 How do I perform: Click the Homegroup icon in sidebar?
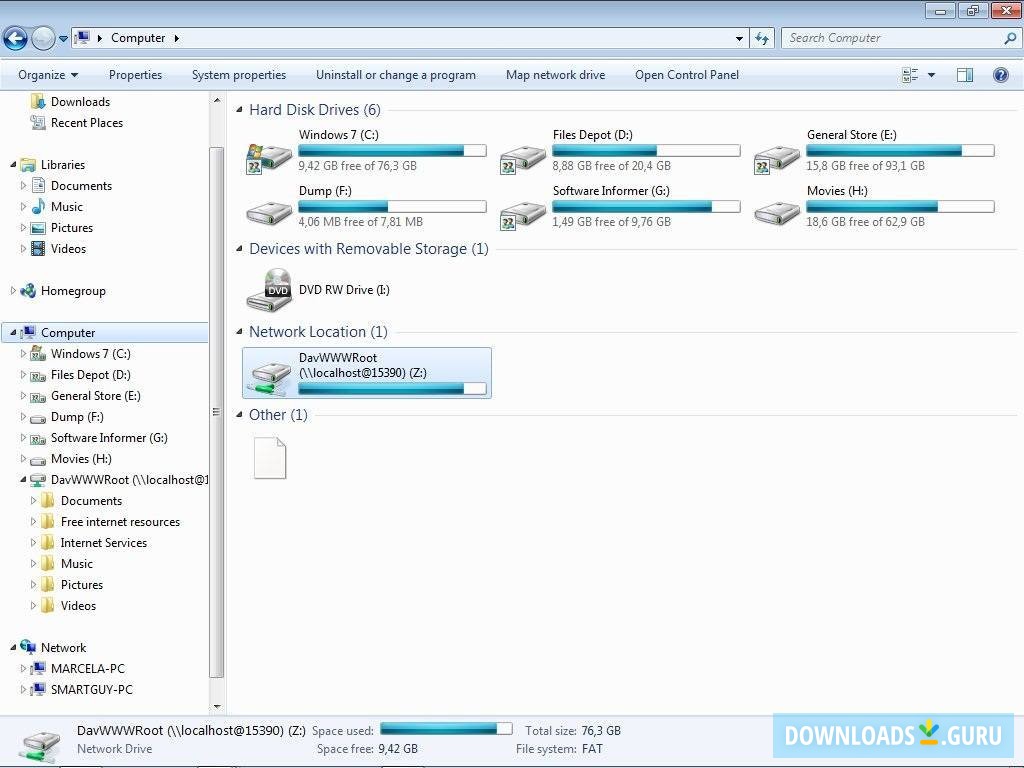28,291
